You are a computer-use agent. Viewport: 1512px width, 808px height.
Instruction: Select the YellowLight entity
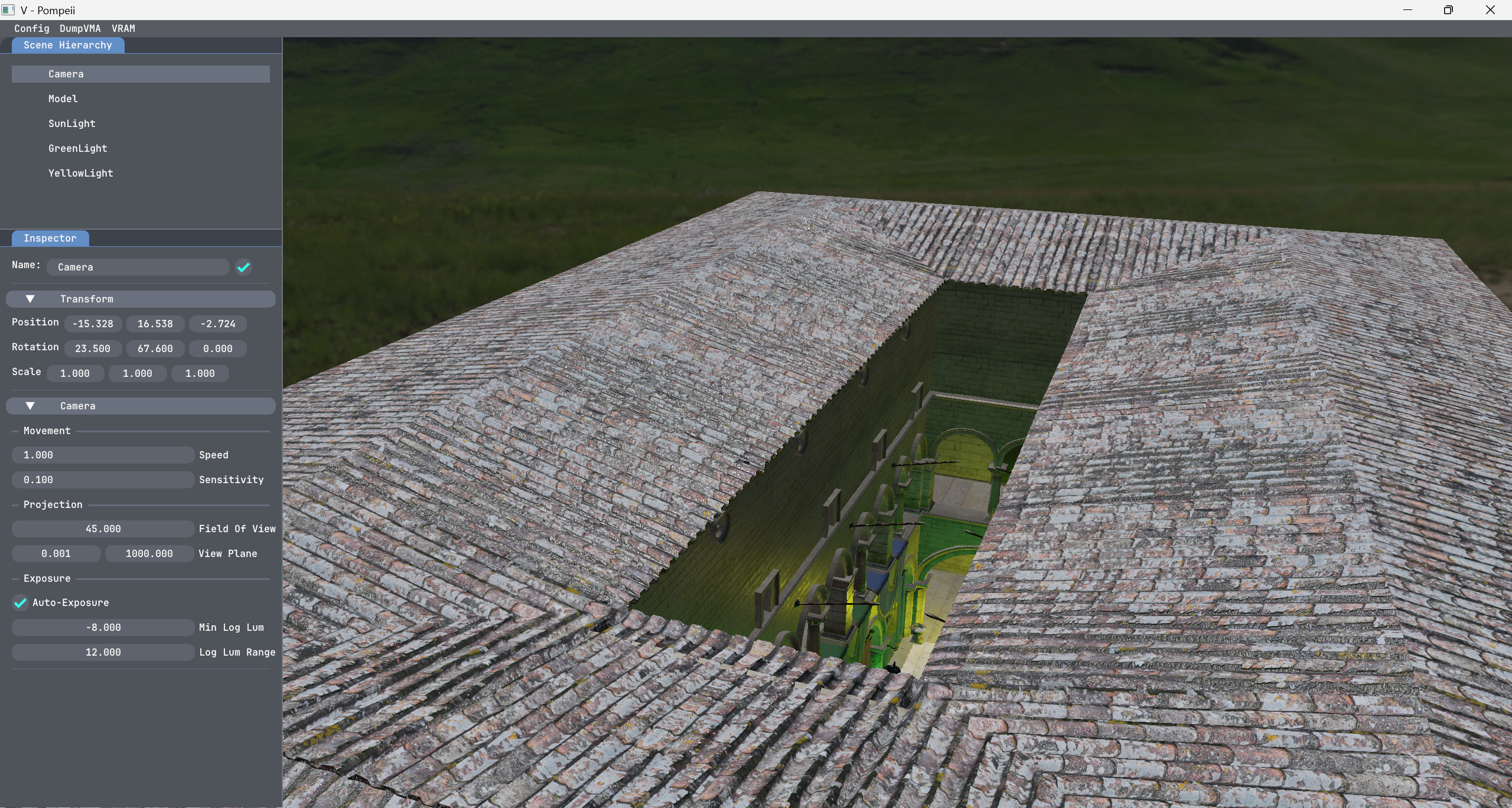tap(81, 174)
